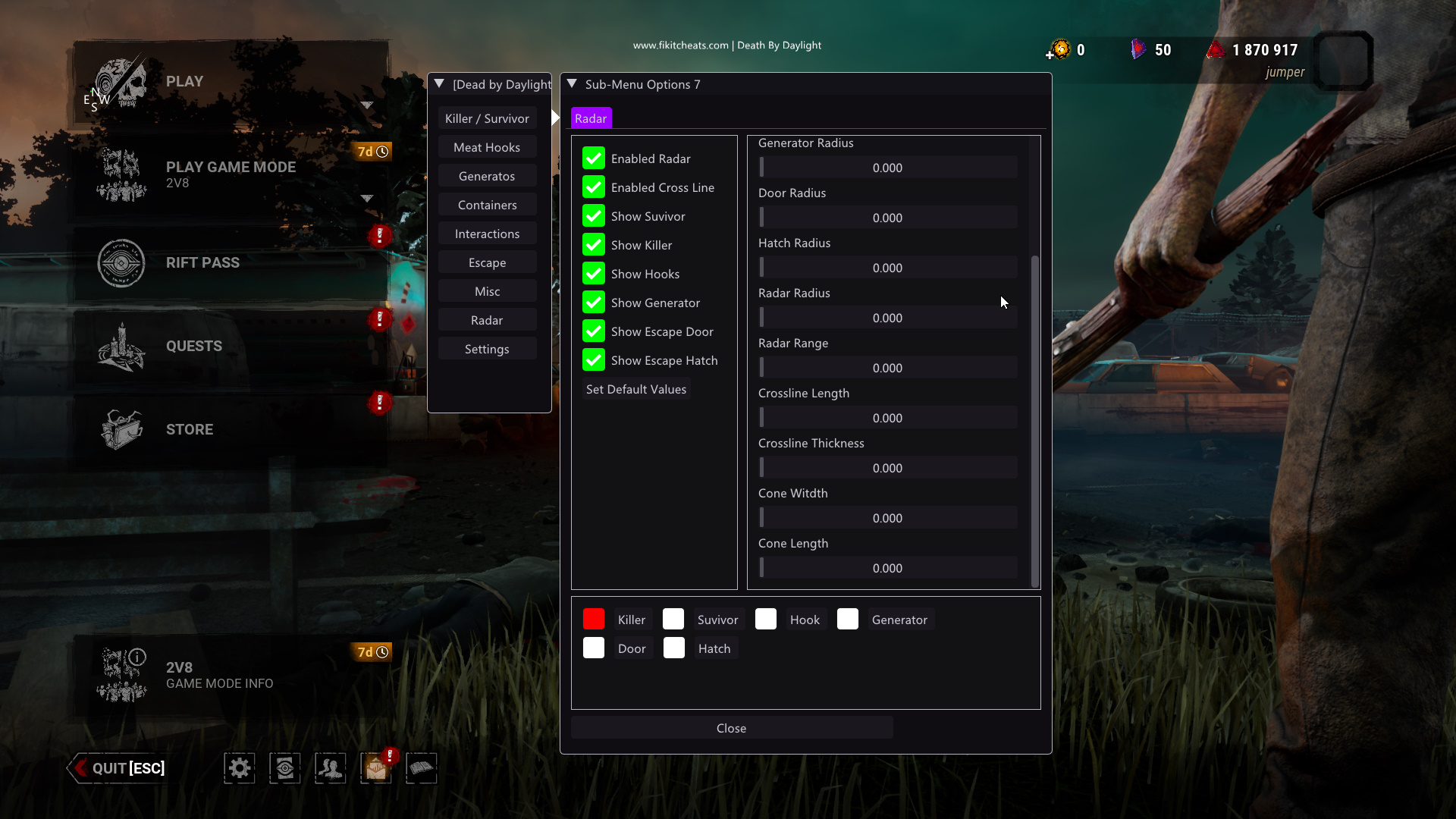This screenshot has width=1456, height=819.
Task: Select the Radar tab
Action: click(591, 118)
